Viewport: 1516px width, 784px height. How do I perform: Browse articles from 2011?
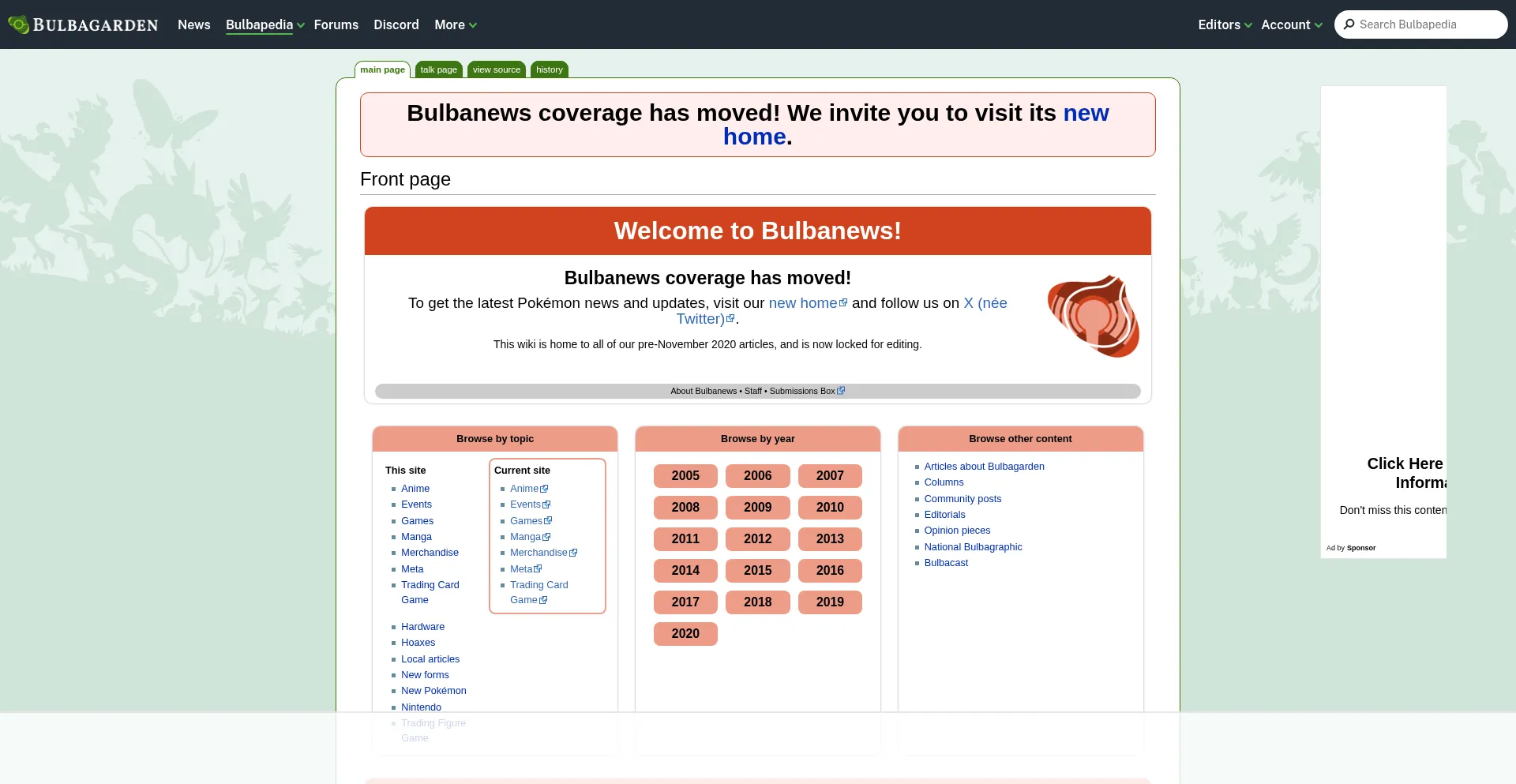685,539
